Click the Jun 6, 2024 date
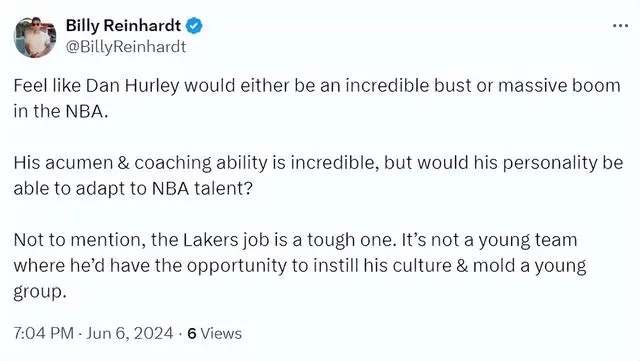Image resolution: width=640 pixels, height=361 pixels. [x=130, y=334]
